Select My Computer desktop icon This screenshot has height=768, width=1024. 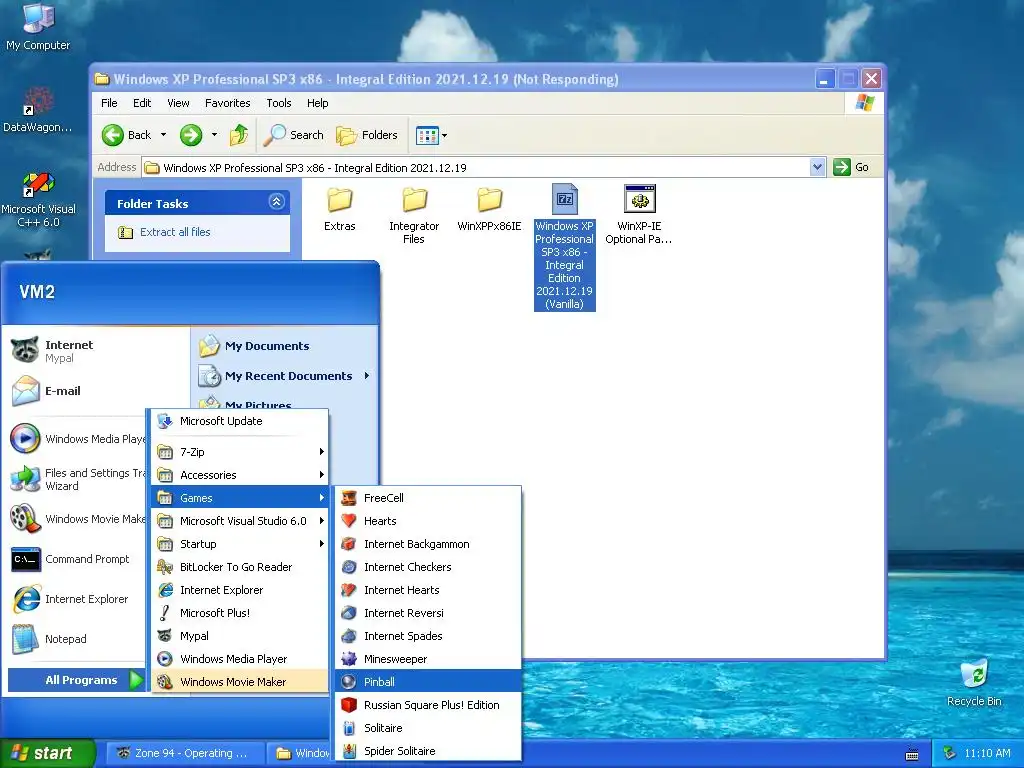click(x=38, y=26)
